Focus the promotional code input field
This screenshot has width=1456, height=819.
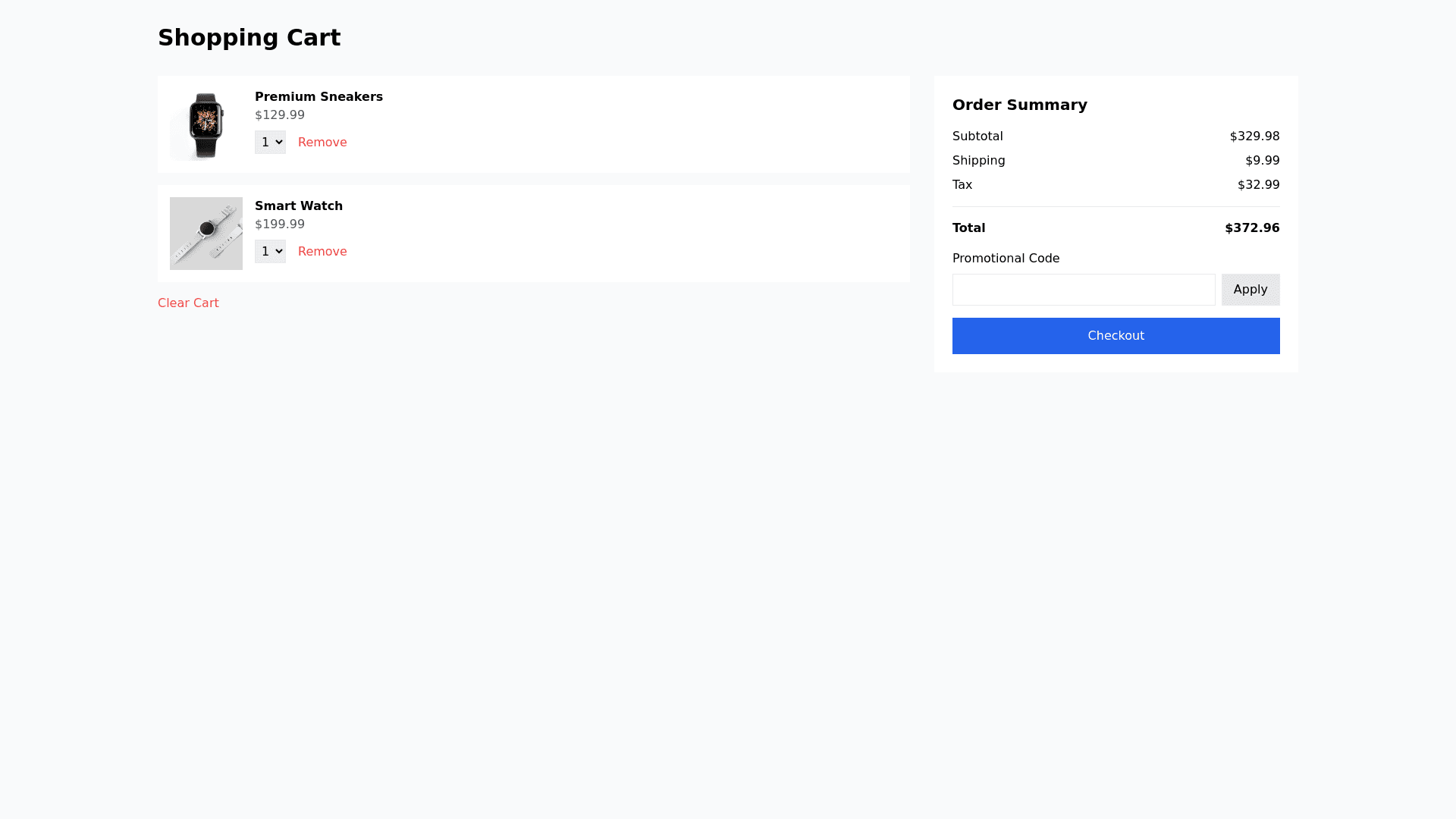click(1083, 290)
